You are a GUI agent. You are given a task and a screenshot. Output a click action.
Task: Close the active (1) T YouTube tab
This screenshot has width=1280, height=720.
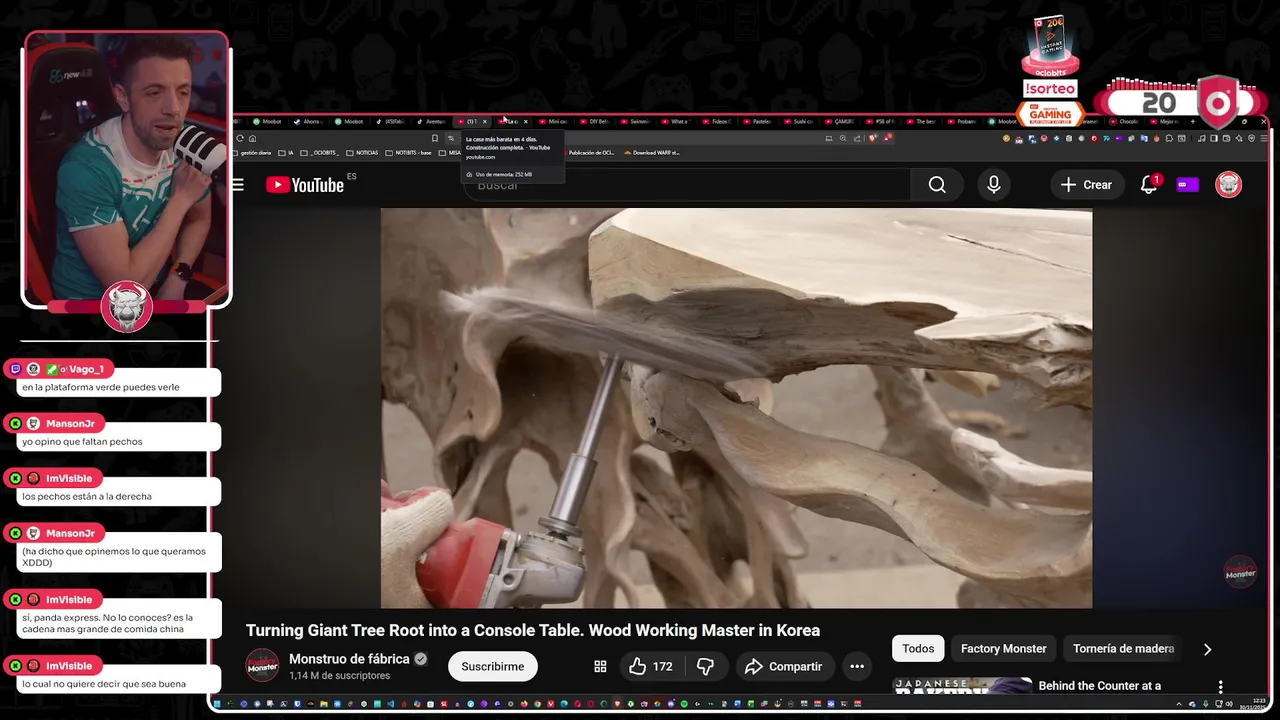485,122
